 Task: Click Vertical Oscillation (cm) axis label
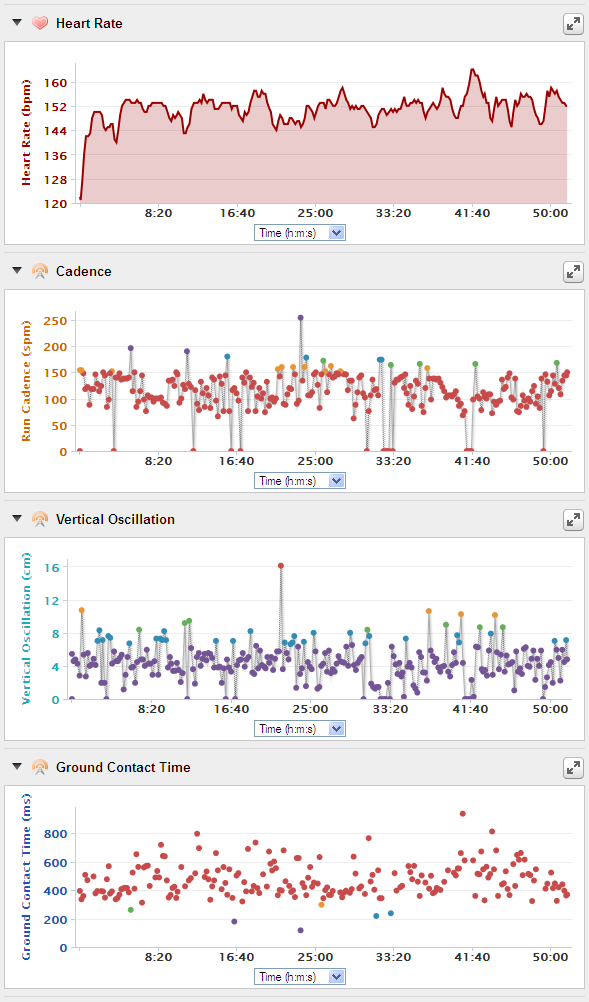26,629
